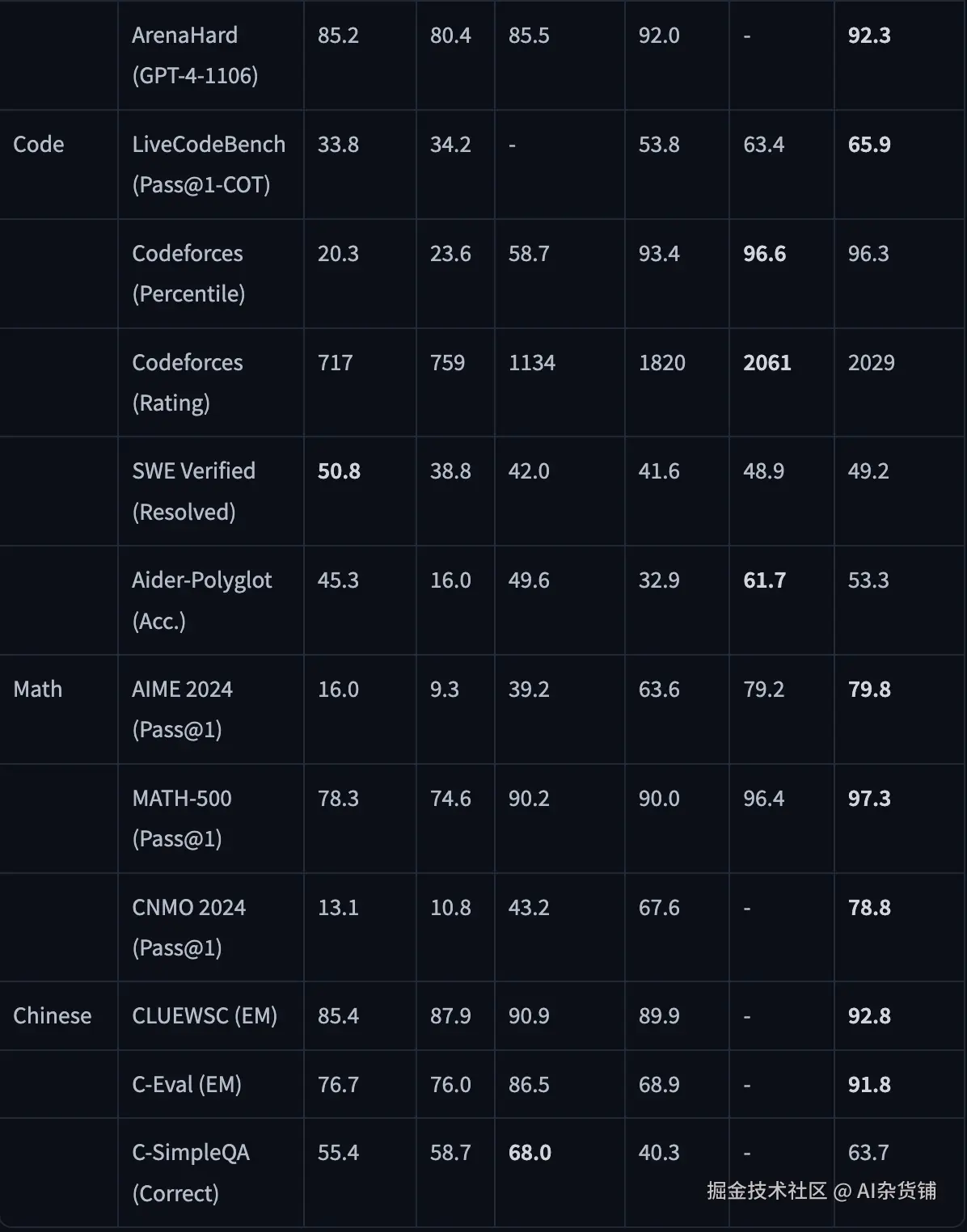Image resolution: width=967 pixels, height=1232 pixels.
Task: Select the bold 65.9 LiveCodeBench score
Action: pyautogui.click(x=869, y=145)
